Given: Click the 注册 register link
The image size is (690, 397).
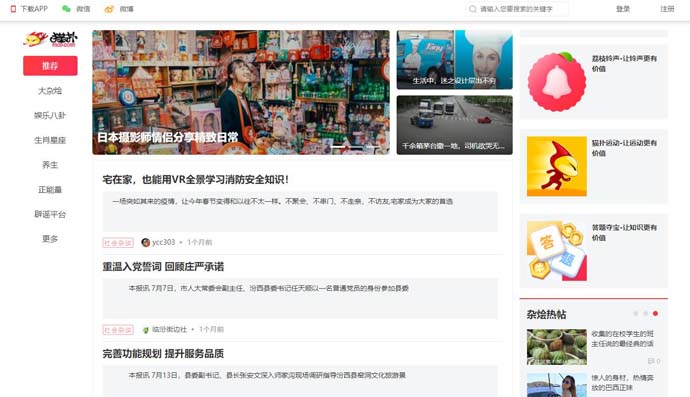Looking at the screenshot, I should point(667,9).
